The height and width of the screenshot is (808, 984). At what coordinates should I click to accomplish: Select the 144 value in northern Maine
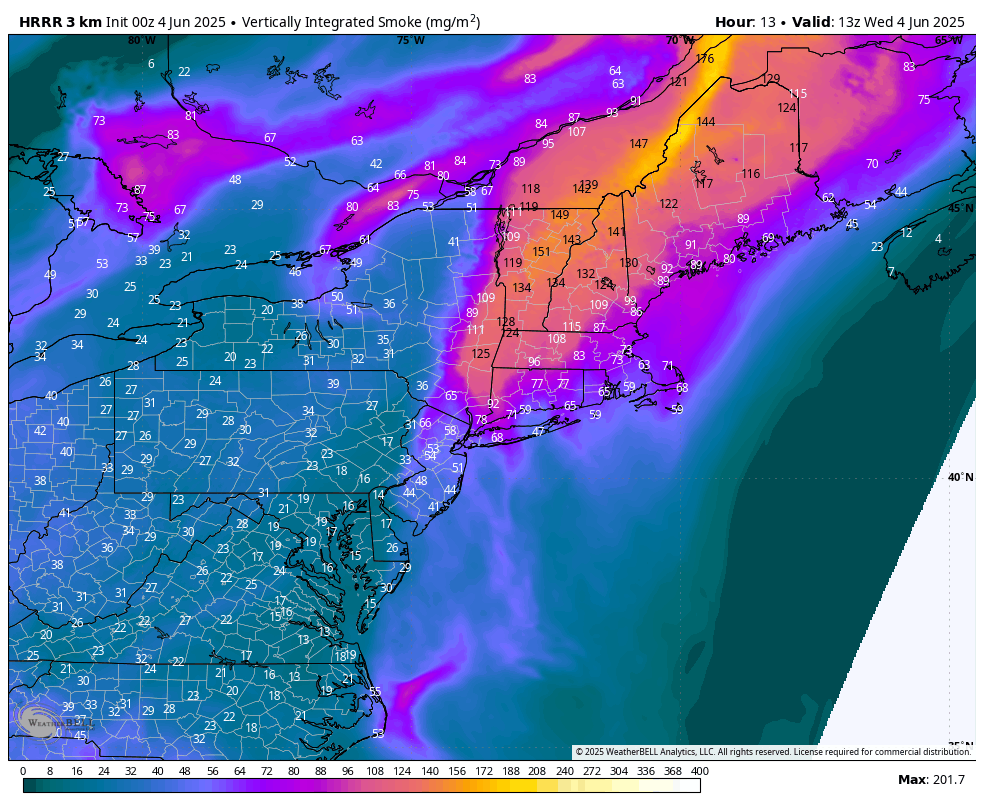[706, 122]
